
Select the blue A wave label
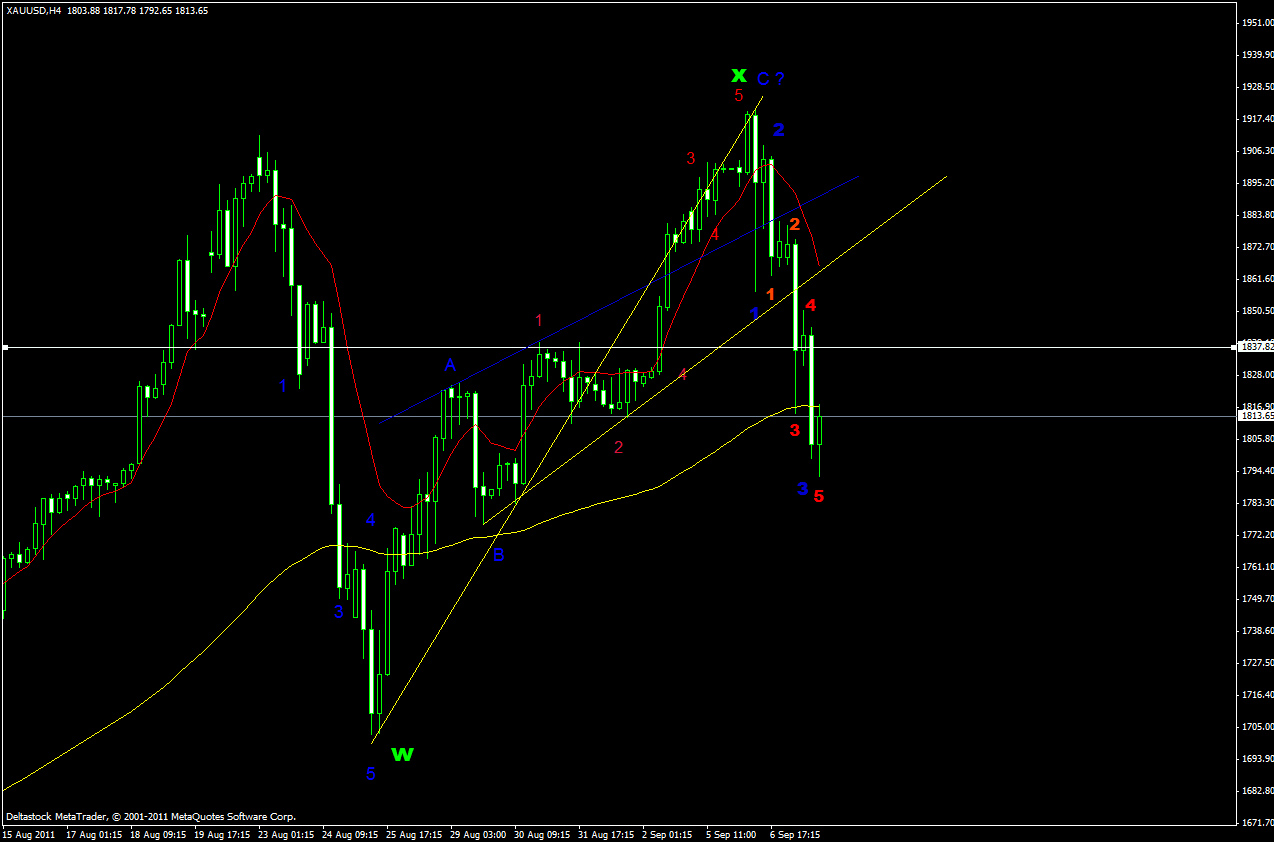(451, 364)
